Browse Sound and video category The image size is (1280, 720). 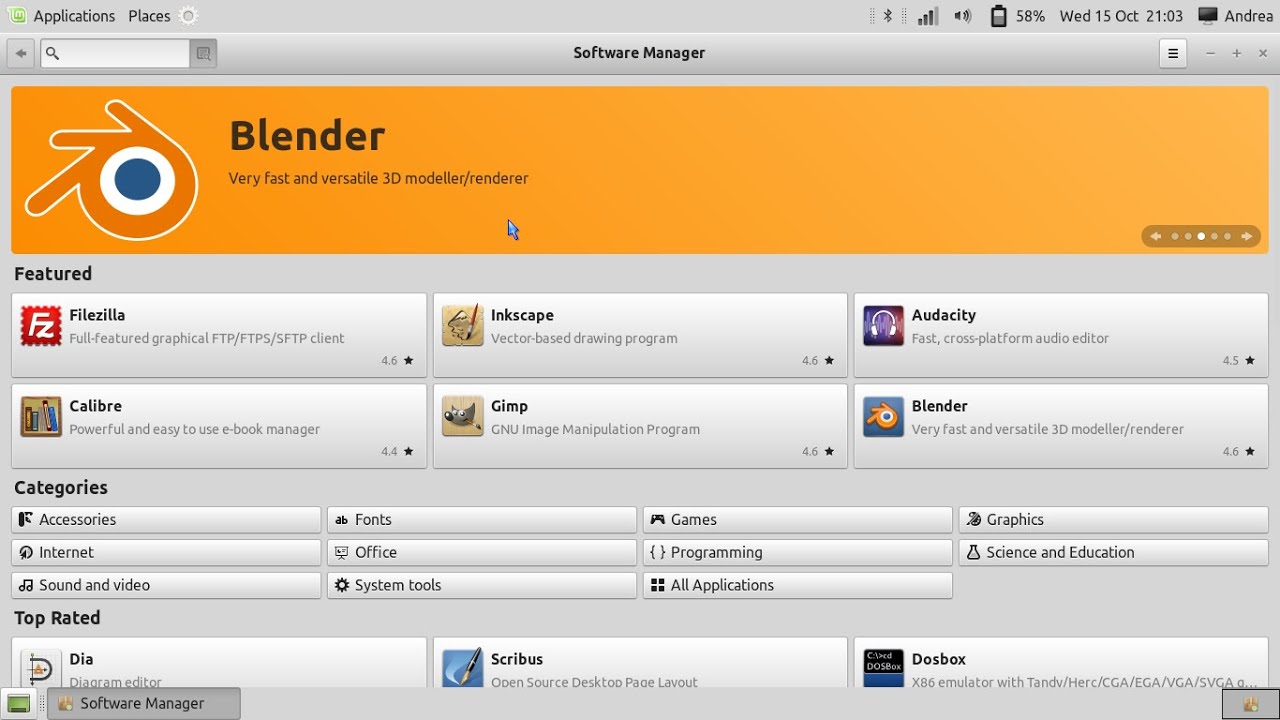pyautogui.click(x=166, y=586)
